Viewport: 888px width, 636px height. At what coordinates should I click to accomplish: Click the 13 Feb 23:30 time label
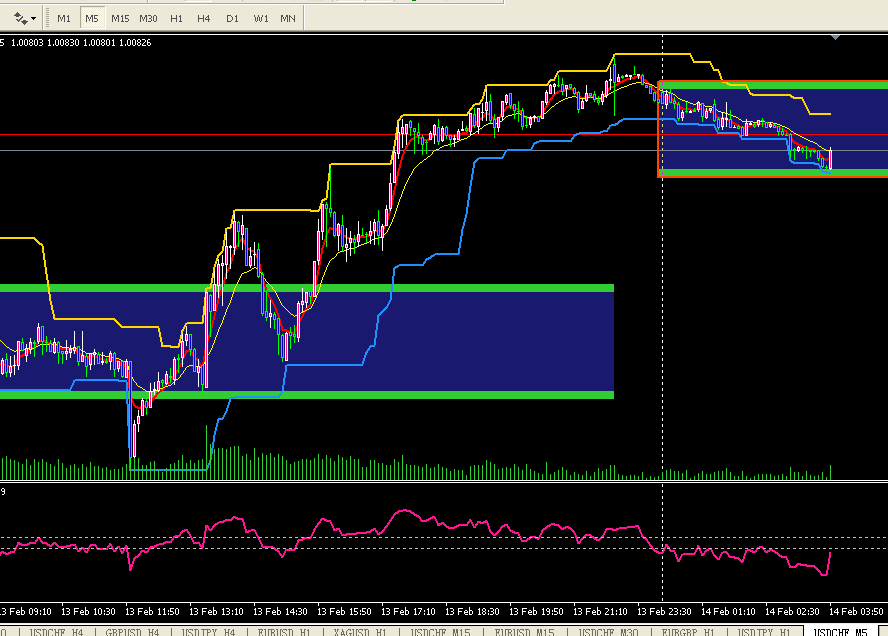click(664, 612)
